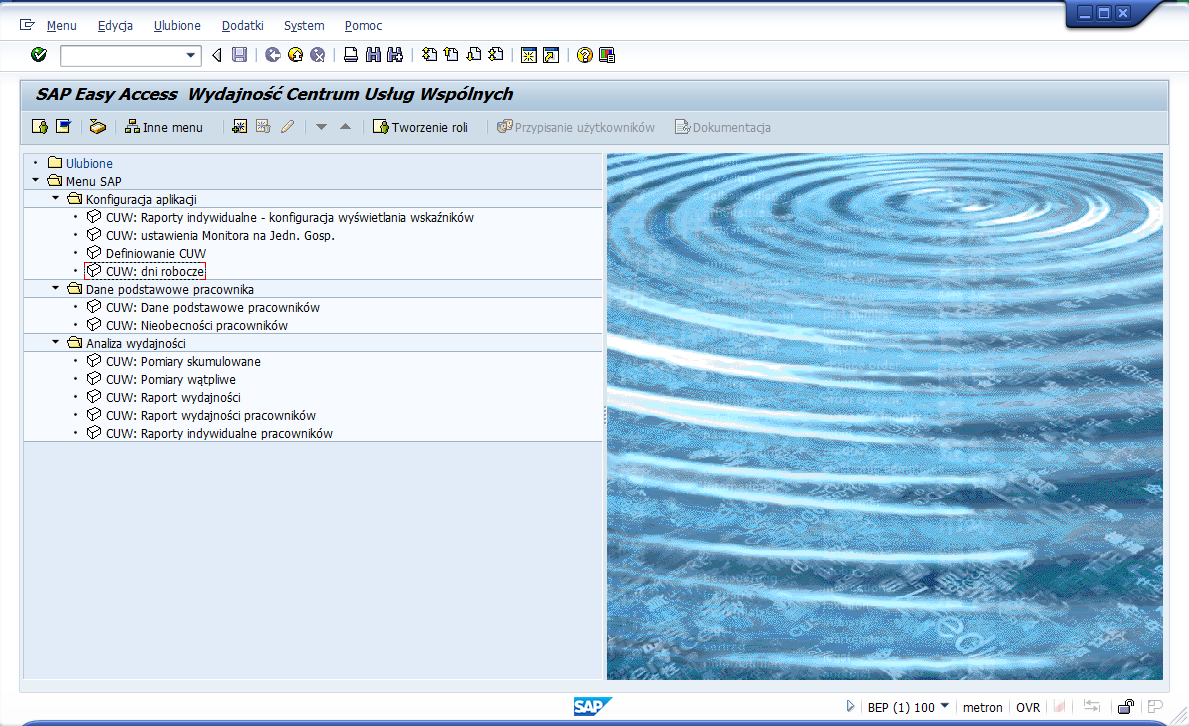
Task: Select the CUW: Raport wydajności item
Action: tap(173, 398)
